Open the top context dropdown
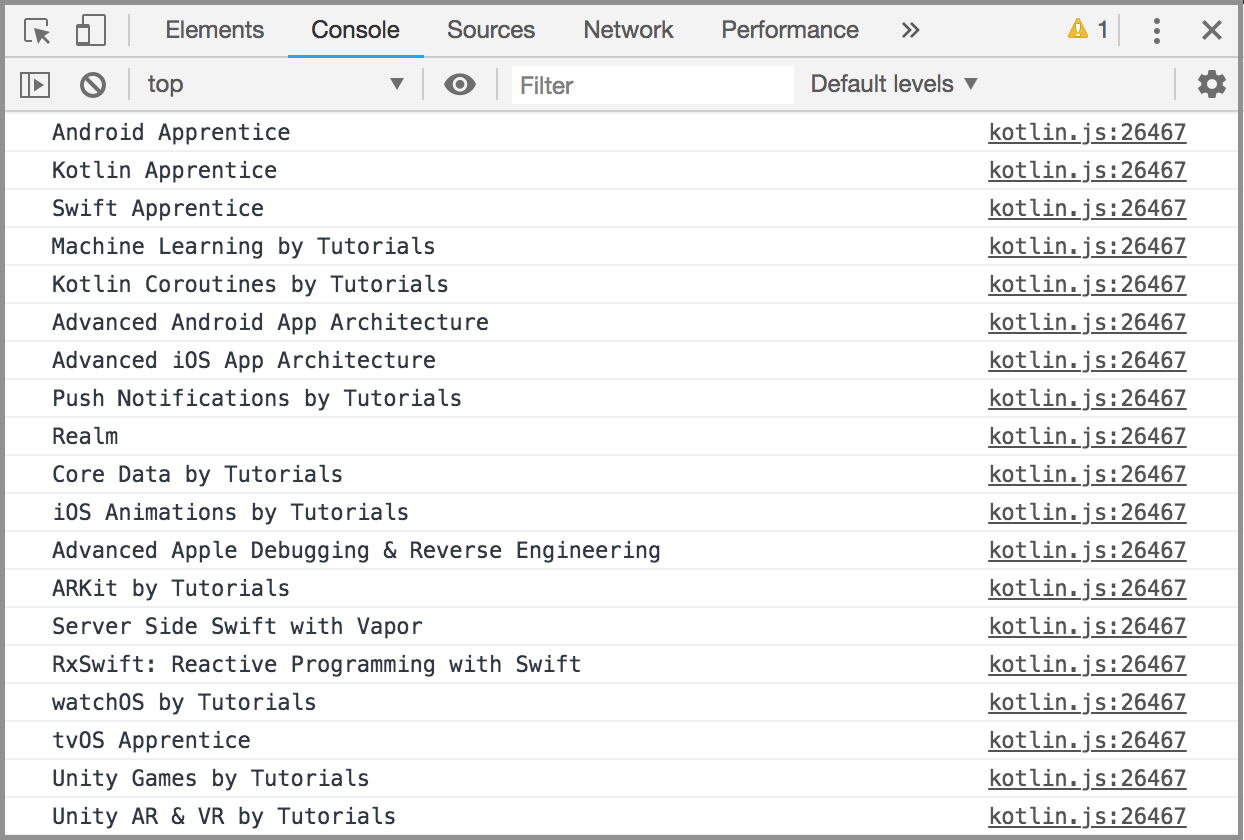The width and height of the screenshot is (1244, 840). [275, 85]
